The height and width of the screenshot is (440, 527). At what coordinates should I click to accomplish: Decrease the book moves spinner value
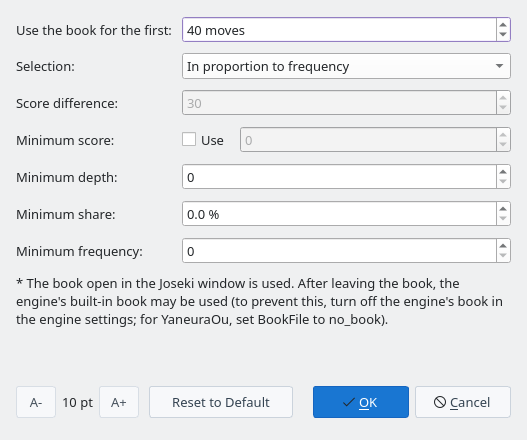(x=503, y=35)
